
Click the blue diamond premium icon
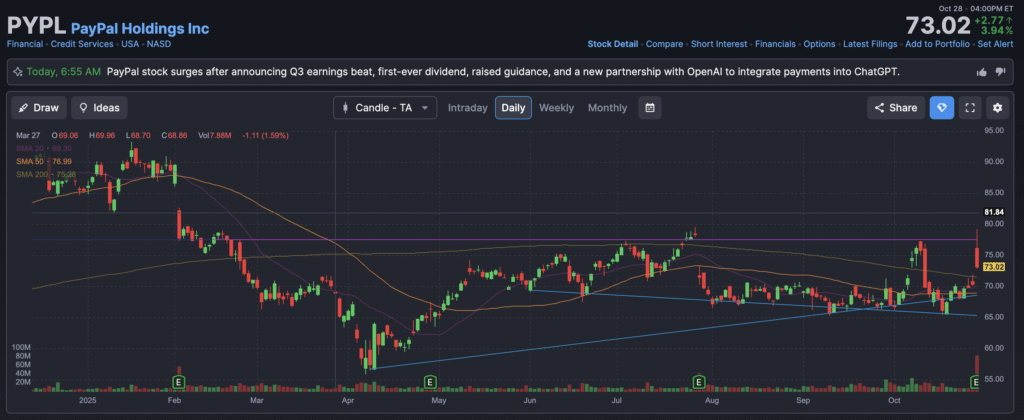pos(940,108)
